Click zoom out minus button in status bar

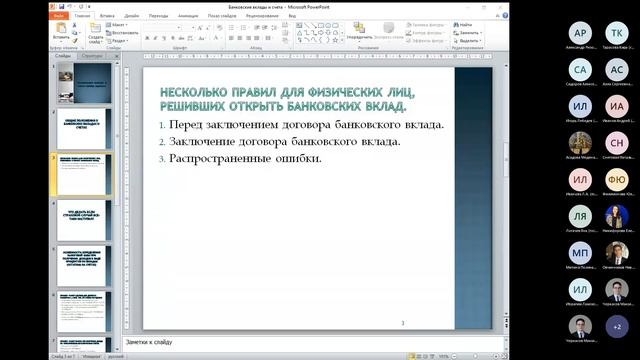[454, 356]
